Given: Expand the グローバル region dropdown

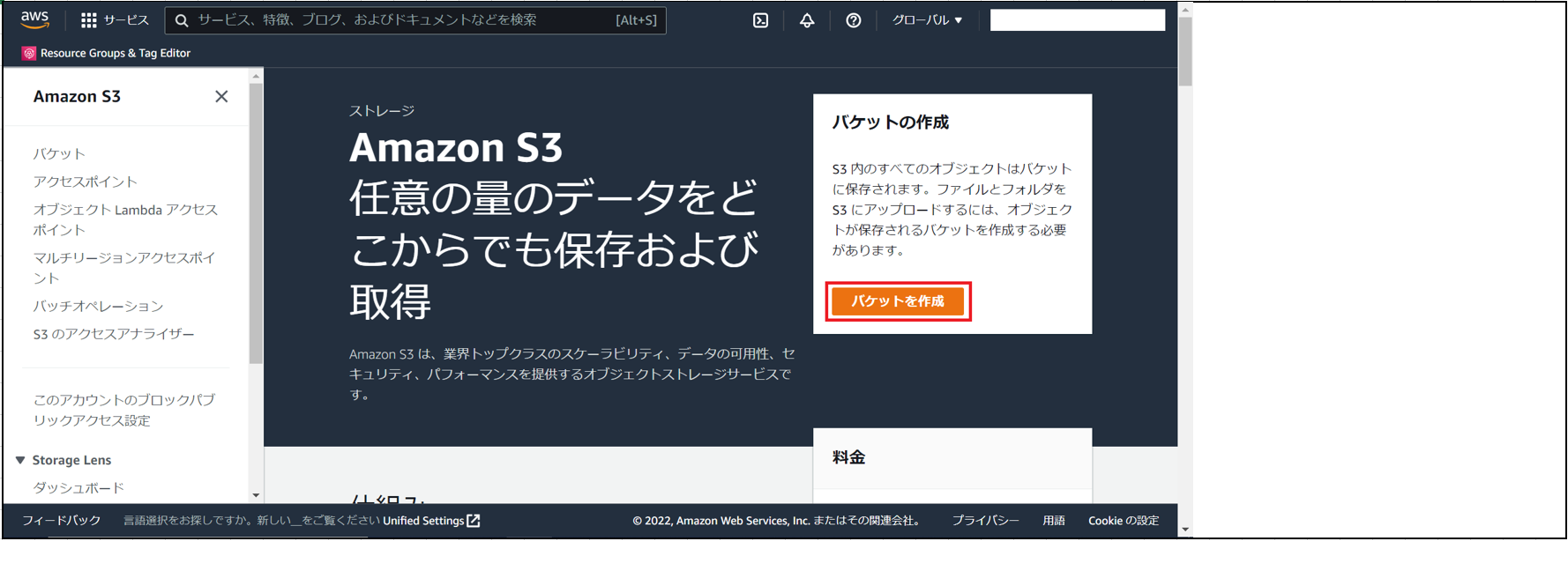Looking at the screenshot, I should click(x=927, y=20).
